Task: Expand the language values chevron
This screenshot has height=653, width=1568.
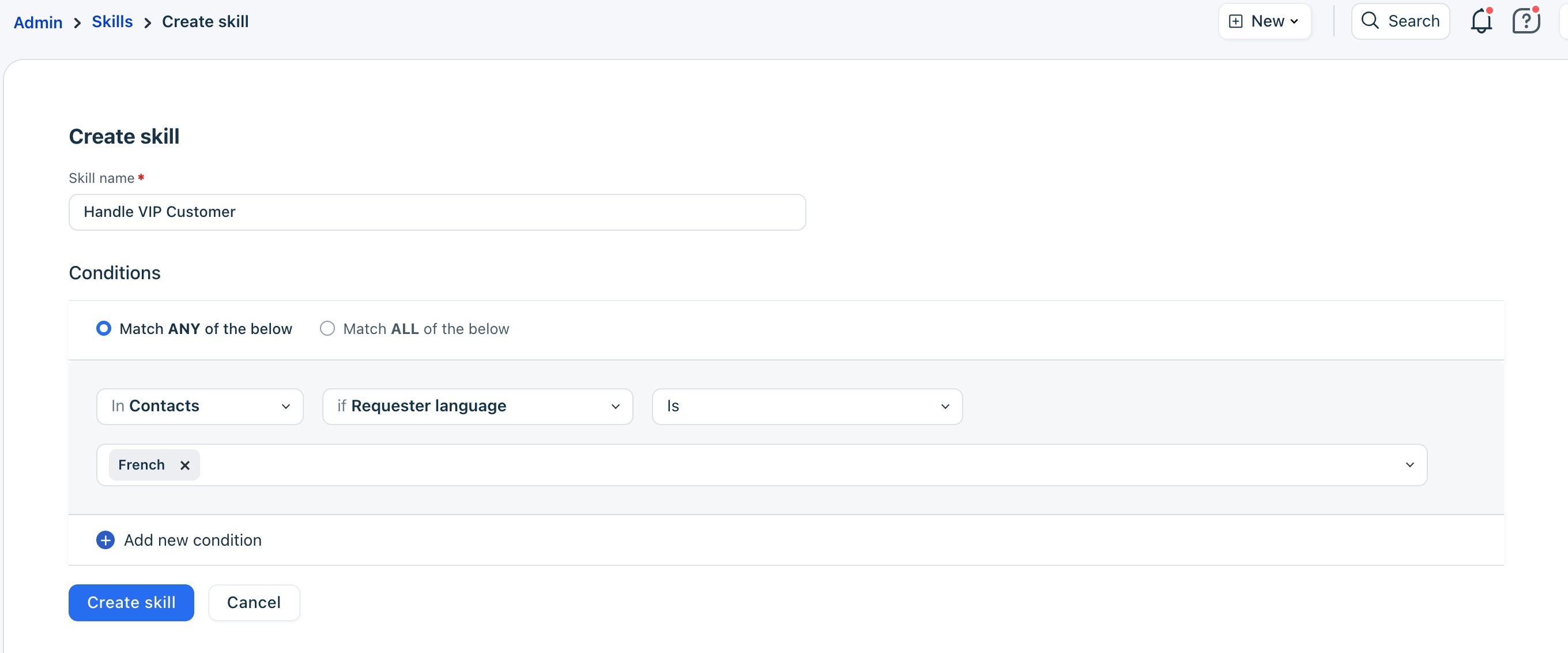Action: click(x=1409, y=465)
